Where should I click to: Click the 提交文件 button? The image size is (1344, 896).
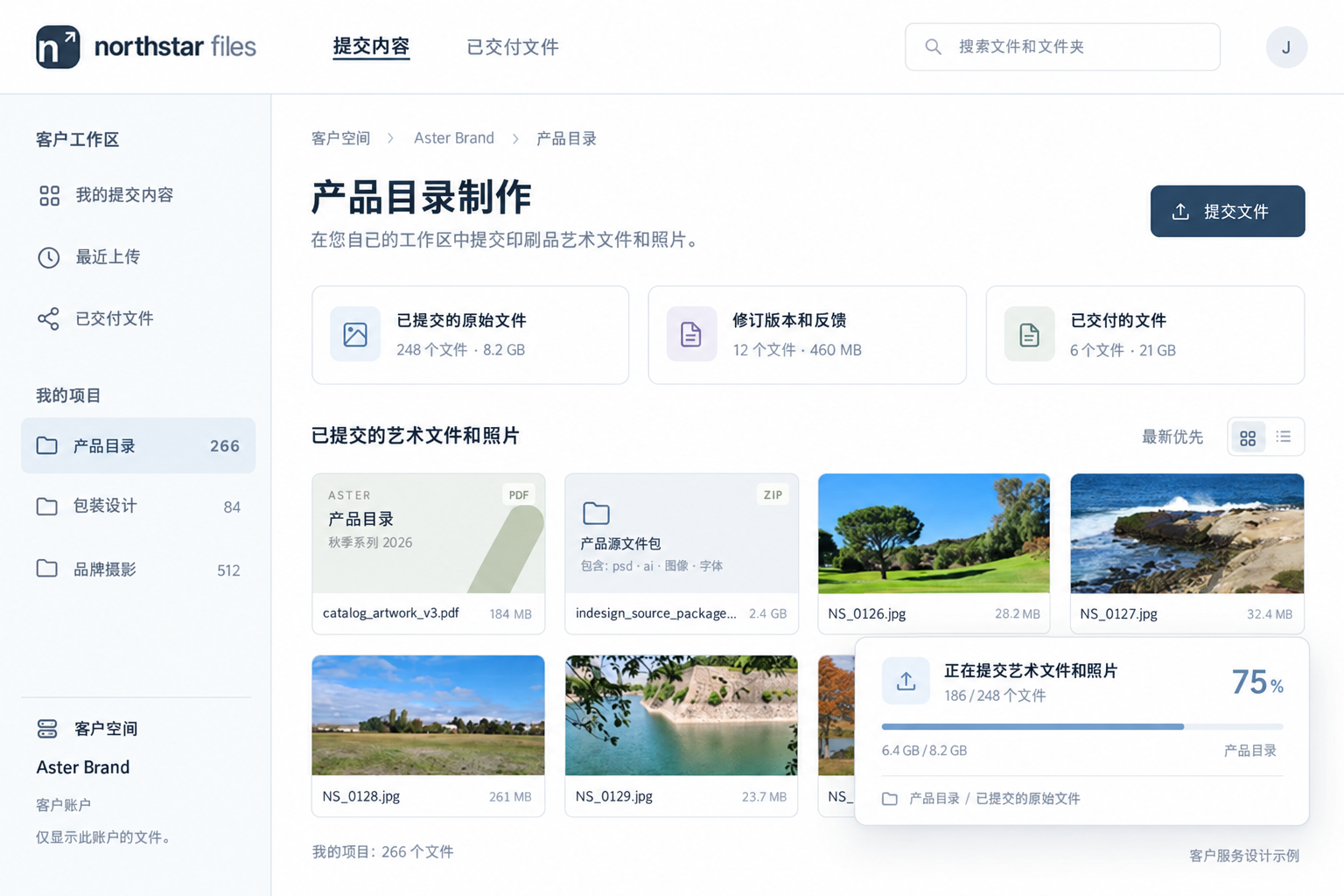point(1228,211)
